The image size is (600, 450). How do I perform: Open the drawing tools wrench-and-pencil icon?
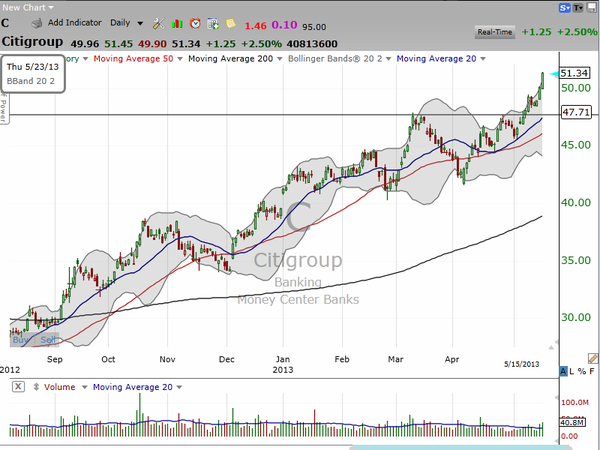(158, 24)
